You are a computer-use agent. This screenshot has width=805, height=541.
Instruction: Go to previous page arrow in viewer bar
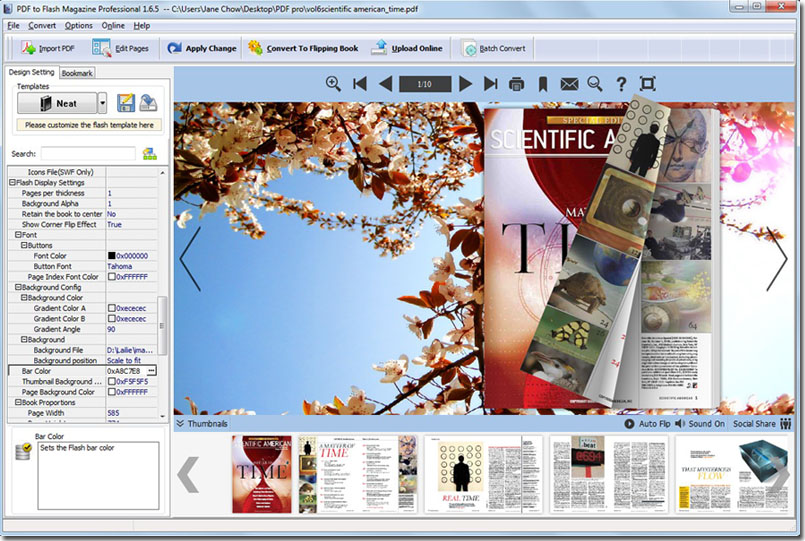tap(385, 84)
